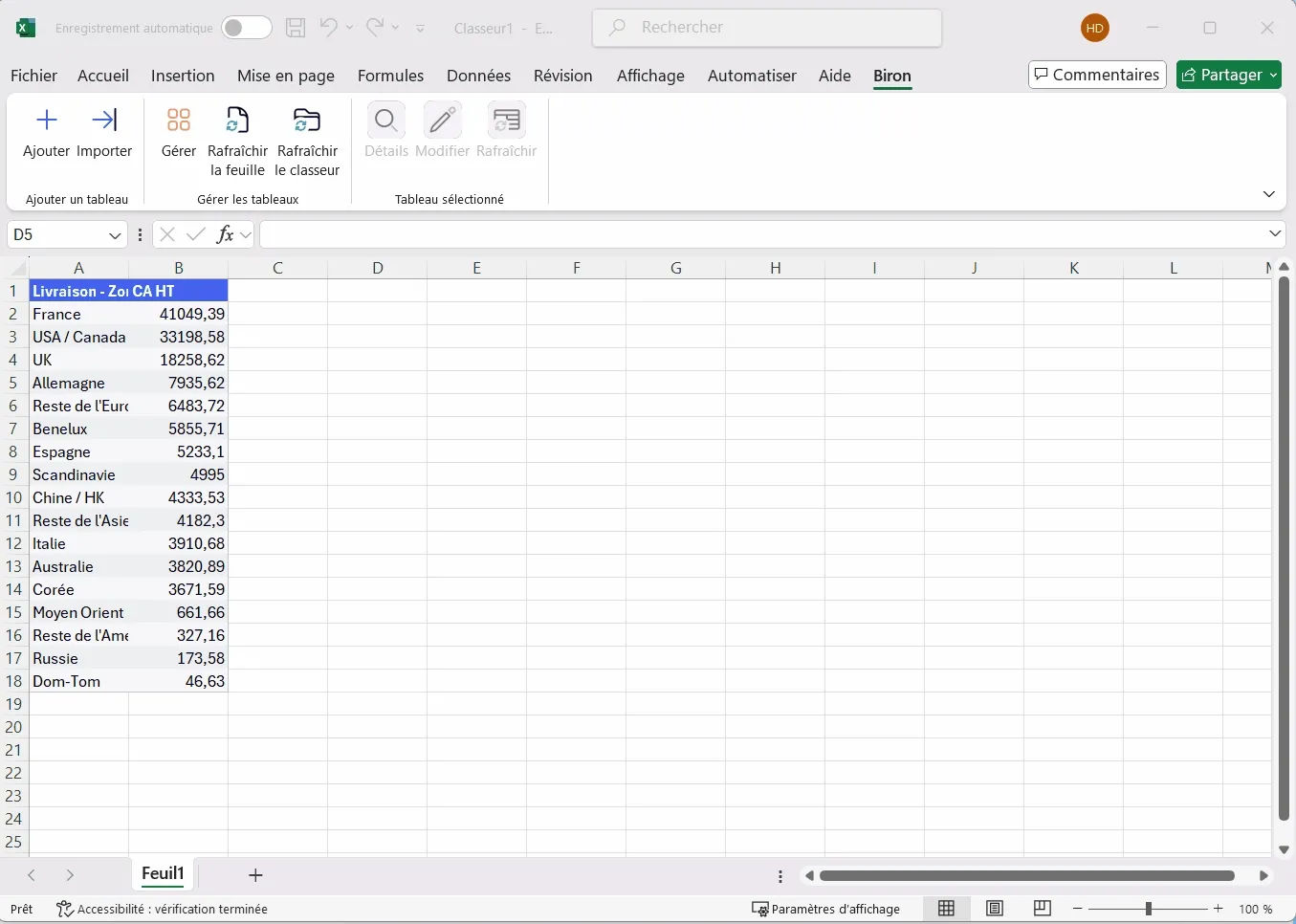1296x924 pixels.
Task: Open Formules tab
Action: (x=390, y=76)
